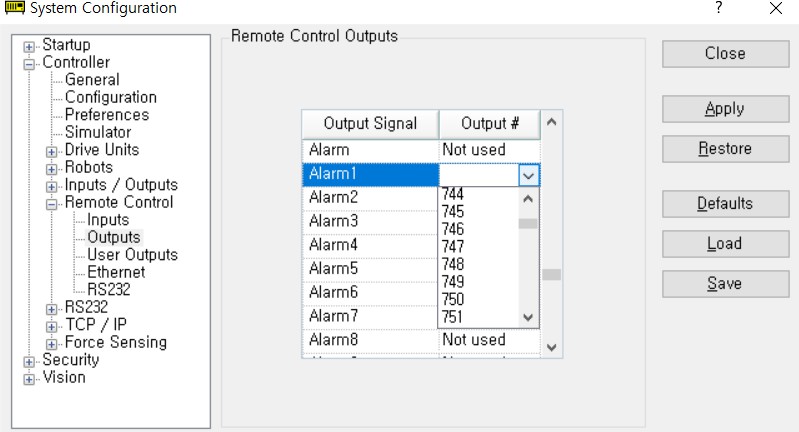Image resolution: width=799 pixels, height=432 pixels.
Task: Expand the Drive Units node
Action: pyautogui.click(x=51, y=152)
